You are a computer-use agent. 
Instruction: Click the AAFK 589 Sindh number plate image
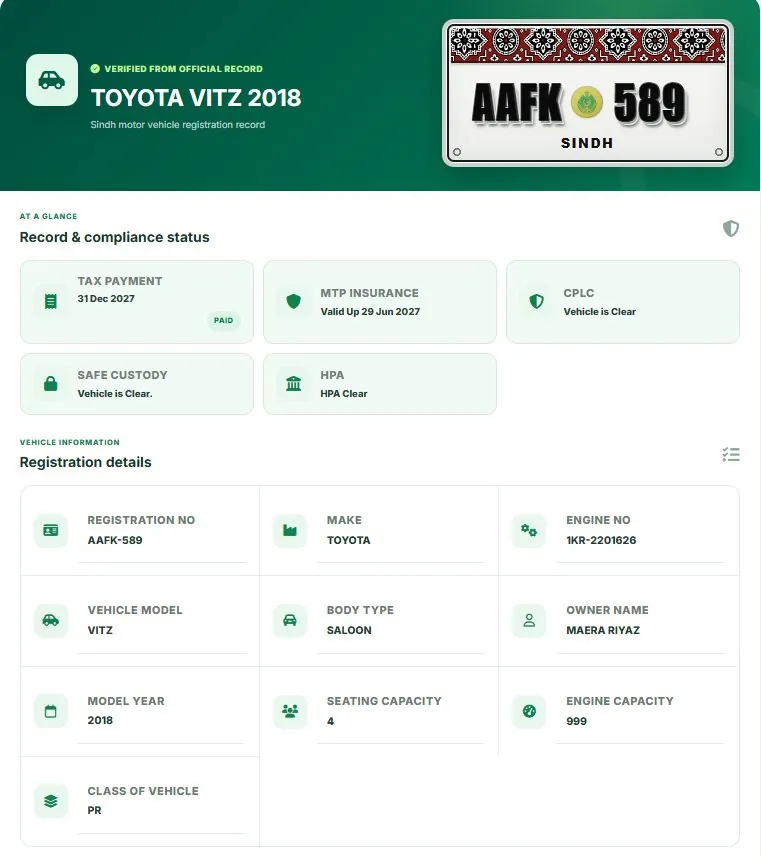pyautogui.click(x=588, y=93)
